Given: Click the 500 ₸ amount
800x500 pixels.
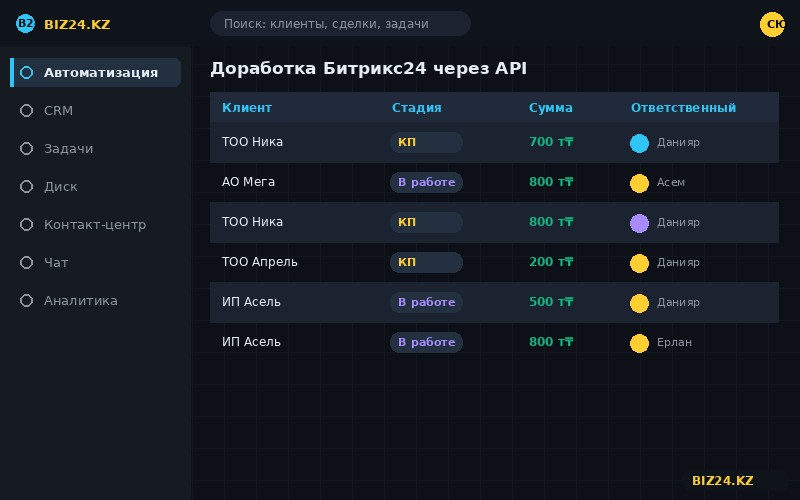Looking at the screenshot, I should pos(551,302).
